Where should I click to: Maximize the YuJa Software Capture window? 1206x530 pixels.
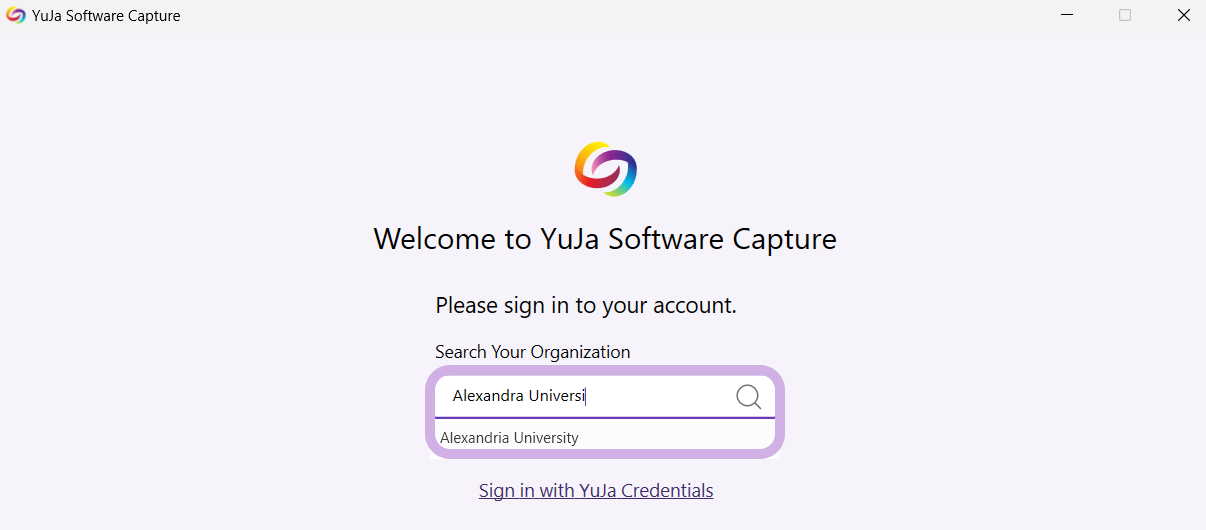point(1125,16)
